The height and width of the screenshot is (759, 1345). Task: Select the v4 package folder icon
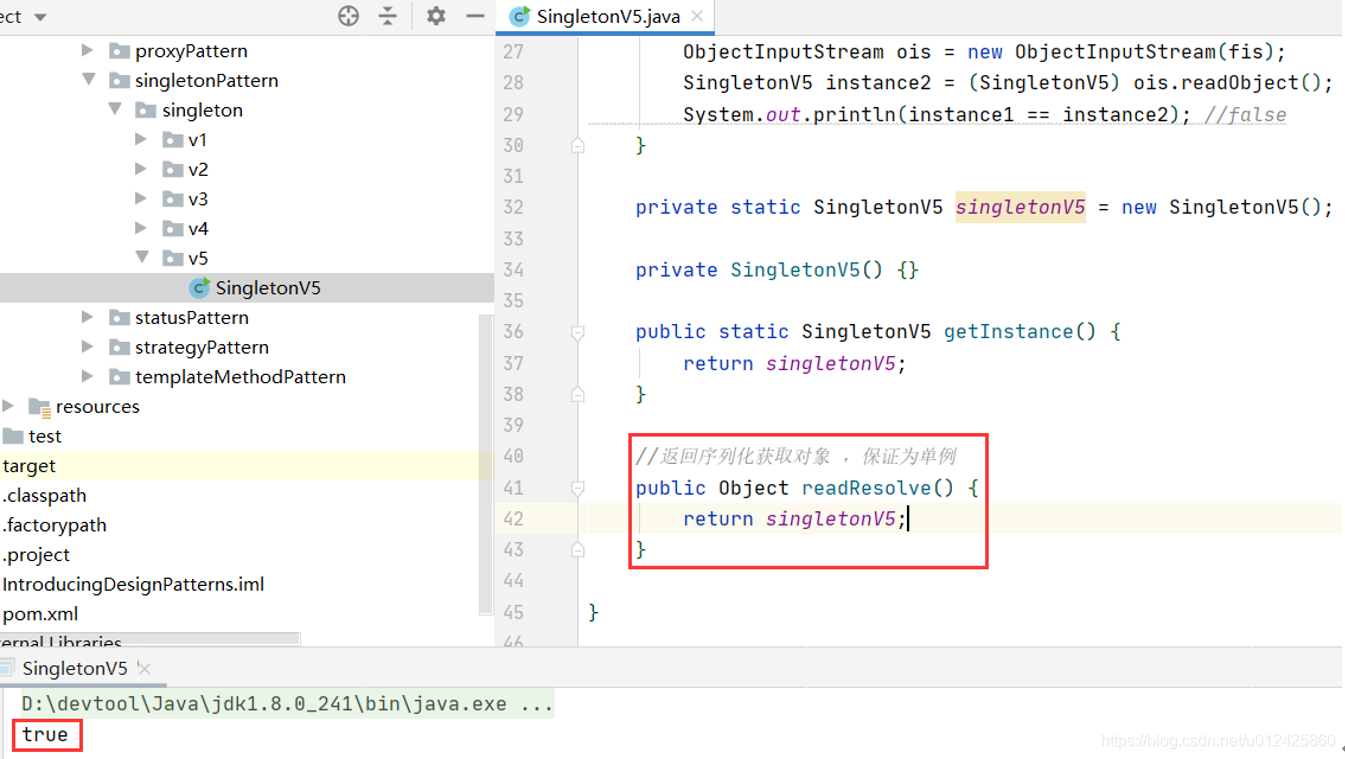pos(173,229)
